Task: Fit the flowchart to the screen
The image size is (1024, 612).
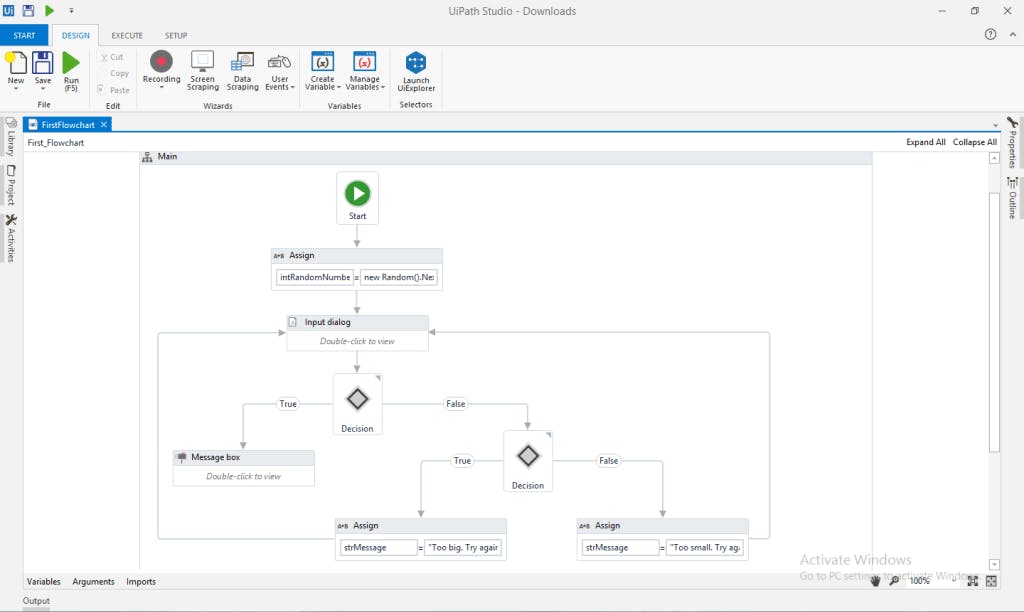Action: 972,580
